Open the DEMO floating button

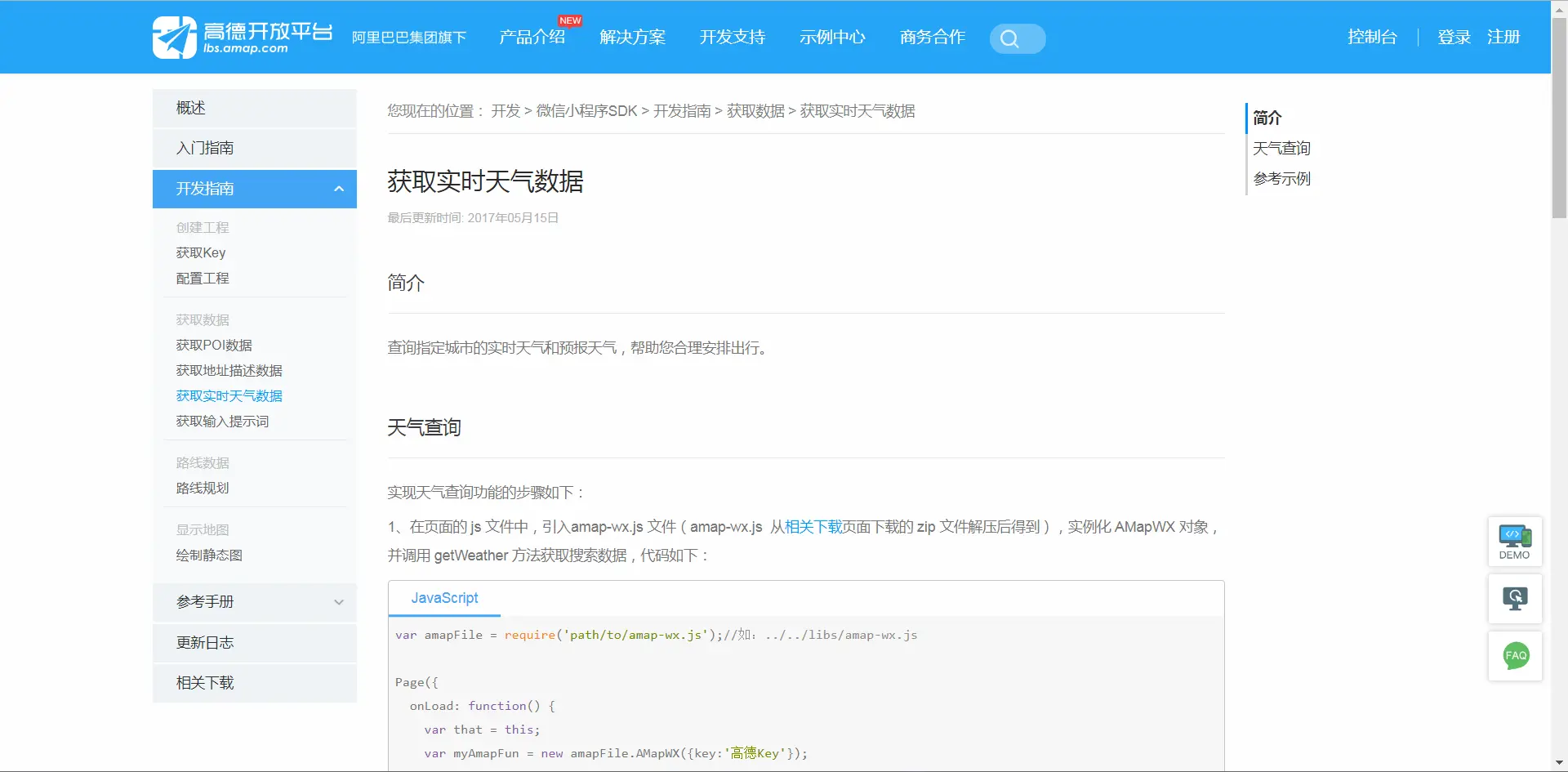click(1515, 542)
